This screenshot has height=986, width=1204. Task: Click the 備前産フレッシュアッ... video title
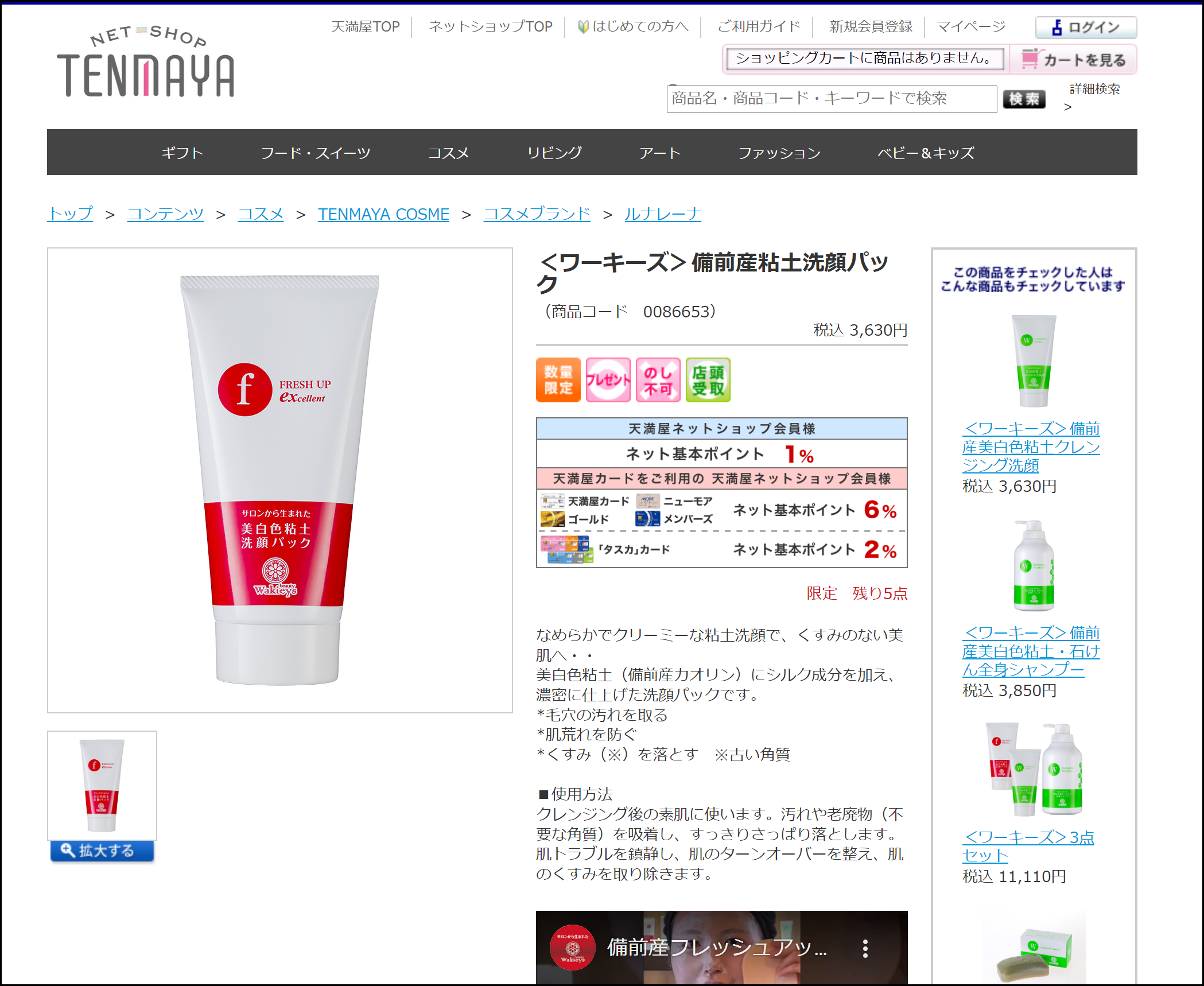point(717,948)
